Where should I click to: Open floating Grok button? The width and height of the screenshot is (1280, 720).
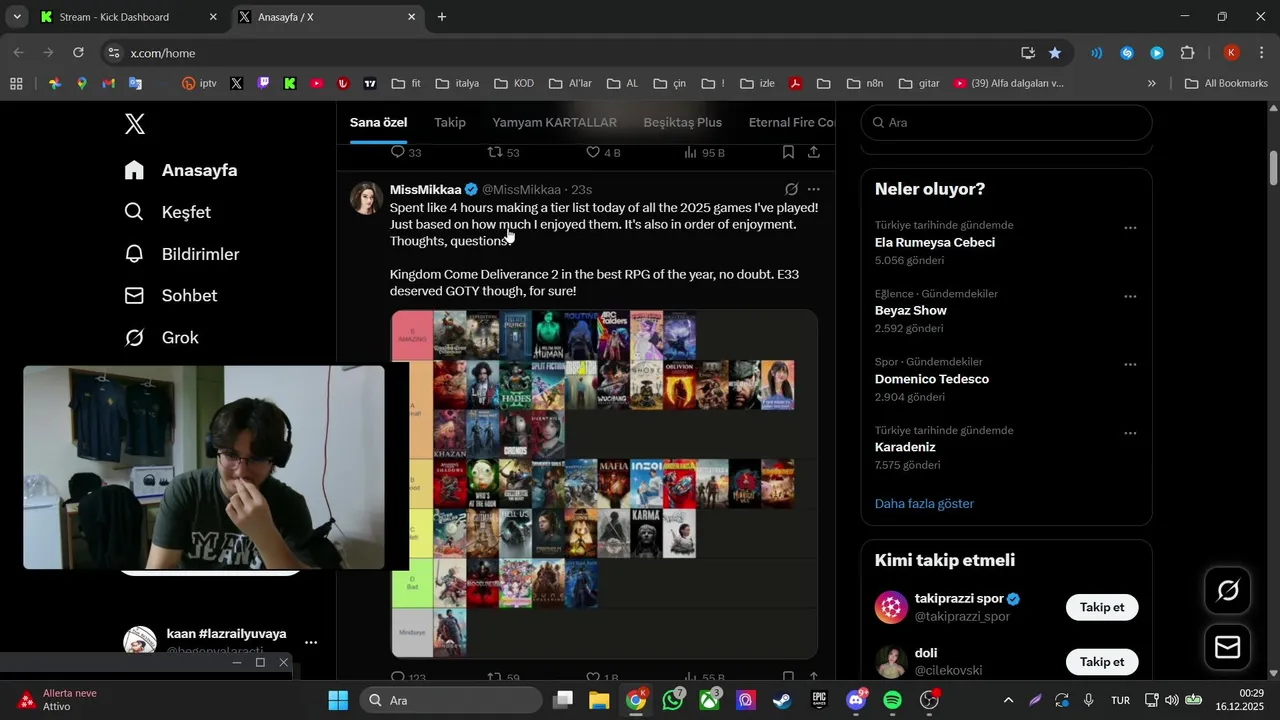pos(1227,591)
